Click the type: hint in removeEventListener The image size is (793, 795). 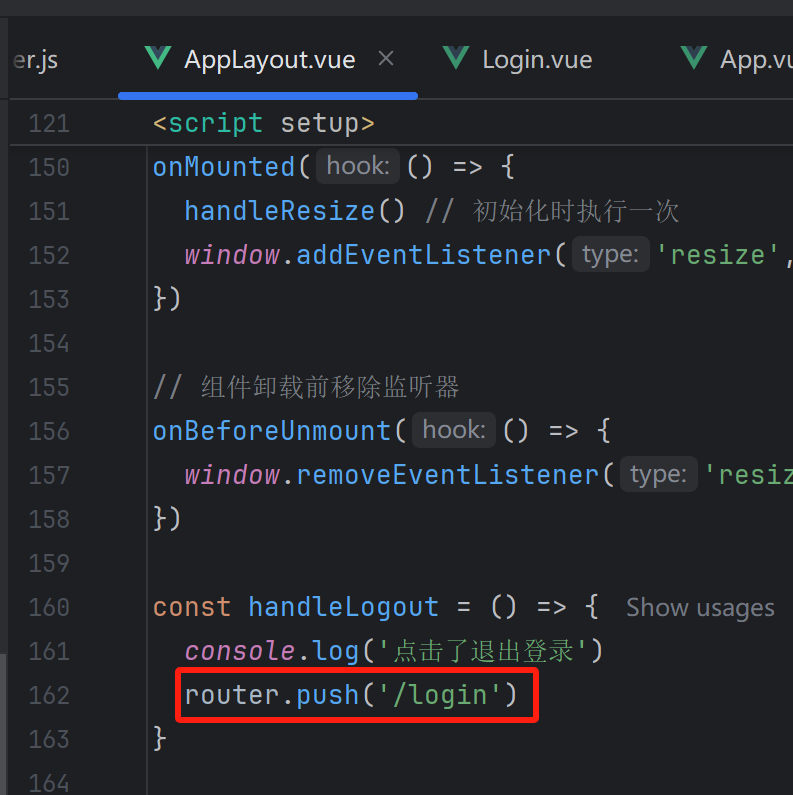pyautogui.click(x=659, y=474)
